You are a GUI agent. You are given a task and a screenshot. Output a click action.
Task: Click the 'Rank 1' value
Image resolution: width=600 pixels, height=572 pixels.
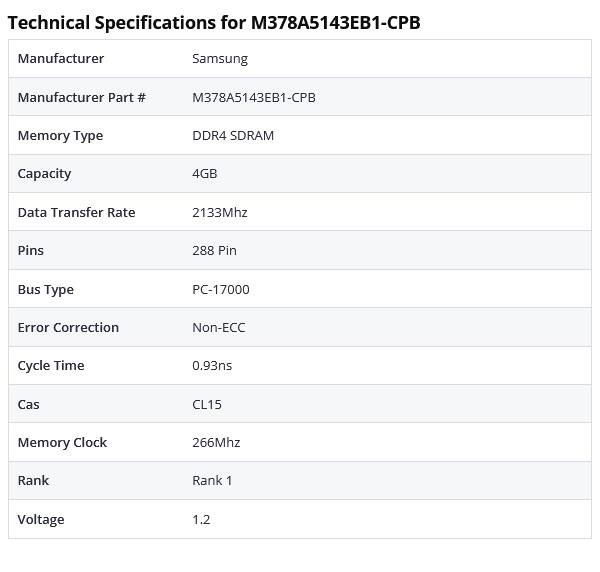coord(212,480)
